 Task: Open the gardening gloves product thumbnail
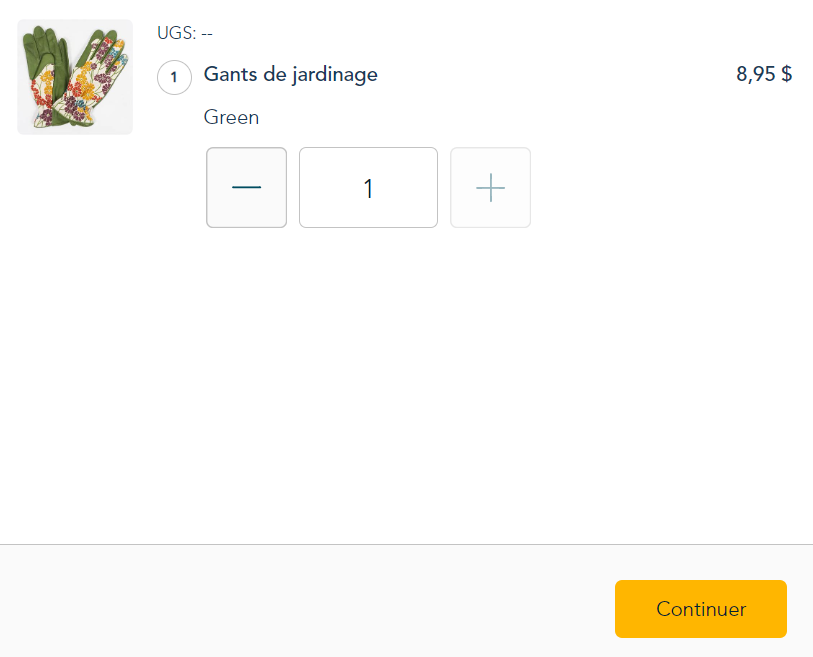[75, 77]
